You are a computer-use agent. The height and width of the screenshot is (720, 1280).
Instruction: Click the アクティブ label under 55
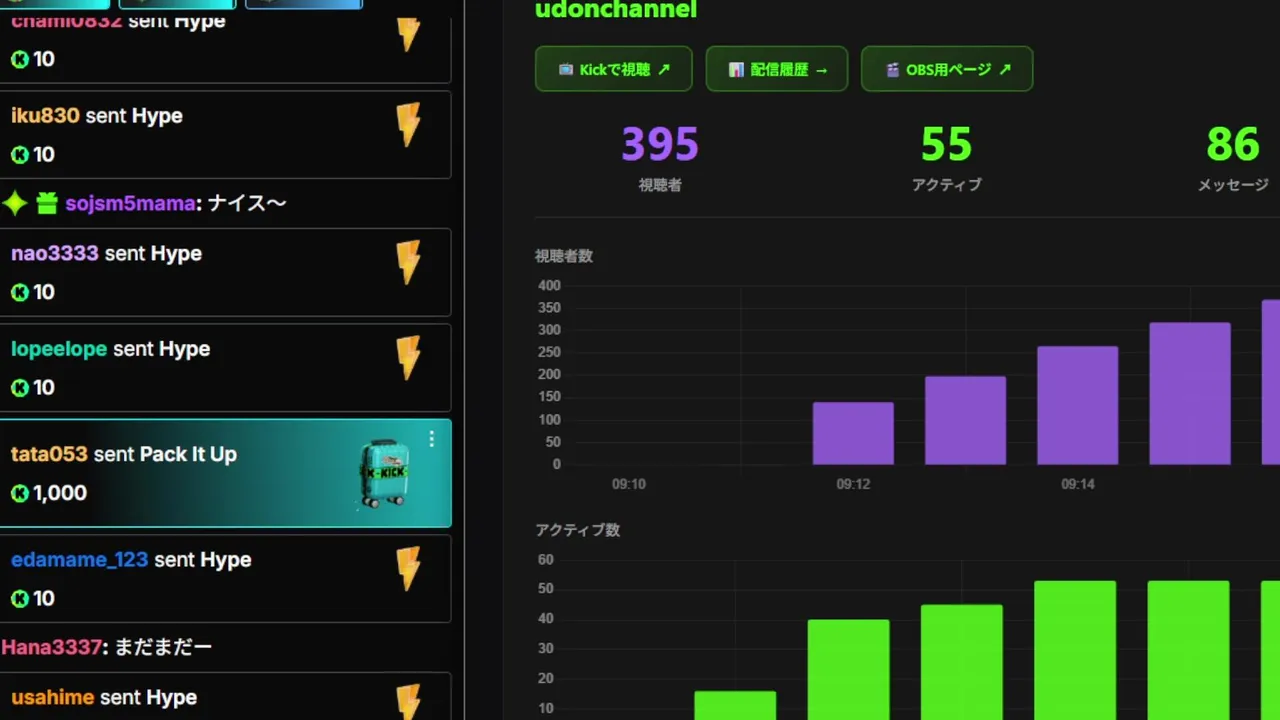pyautogui.click(x=946, y=185)
